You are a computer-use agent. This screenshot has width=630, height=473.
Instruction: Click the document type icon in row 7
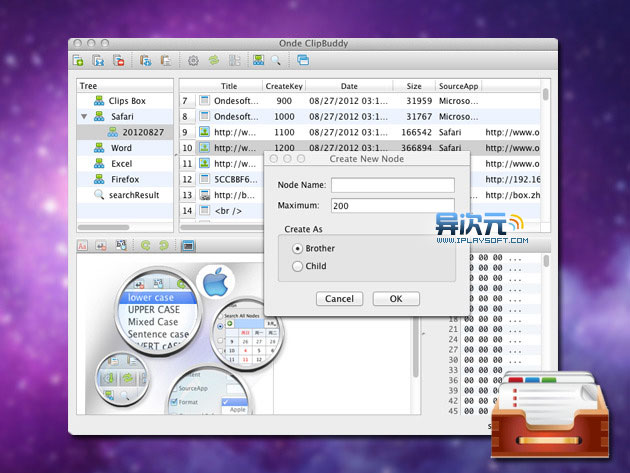pyautogui.click(x=205, y=100)
